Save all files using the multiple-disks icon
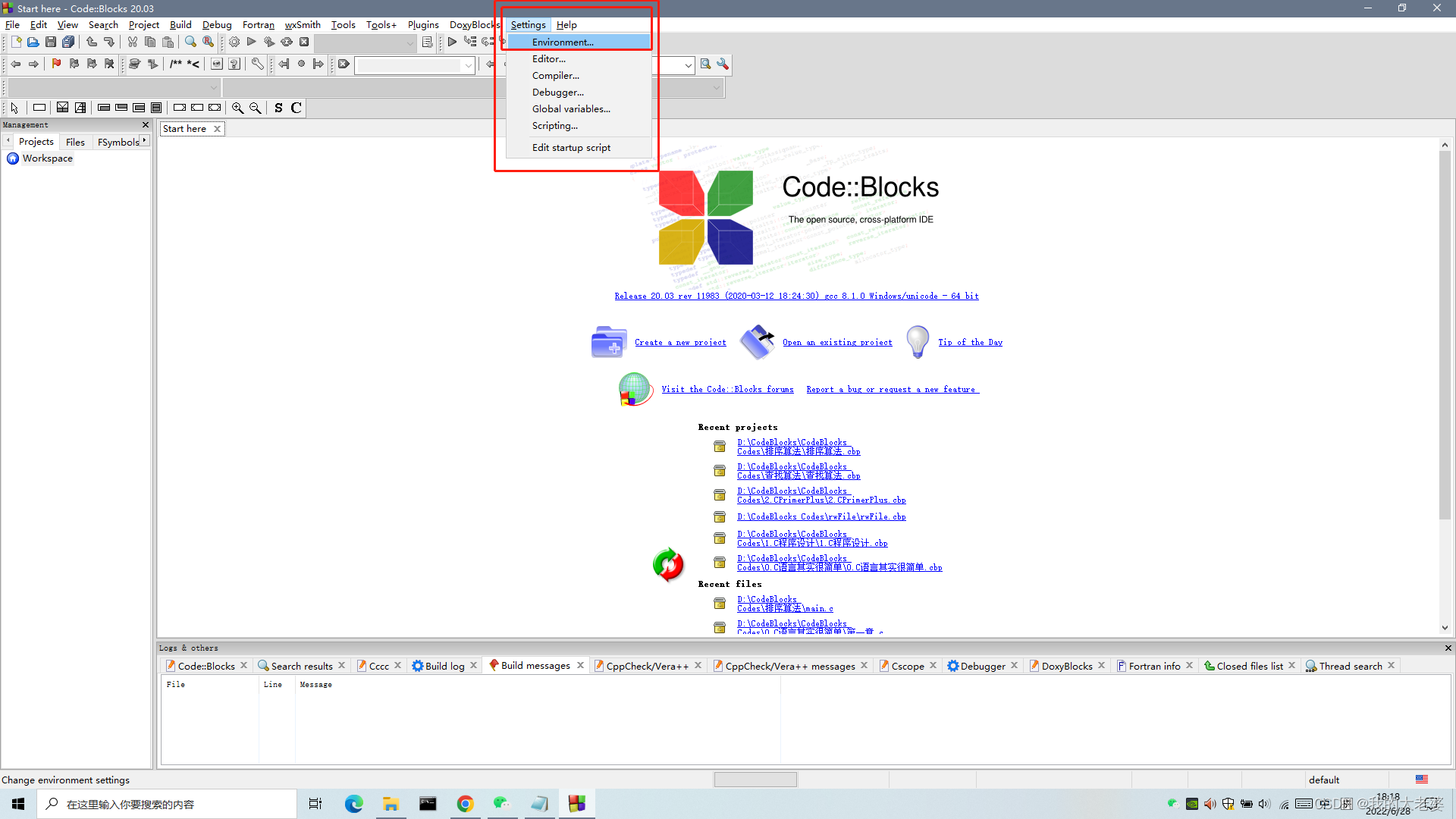The image size is (1456, 819). (x=68, y=42)
